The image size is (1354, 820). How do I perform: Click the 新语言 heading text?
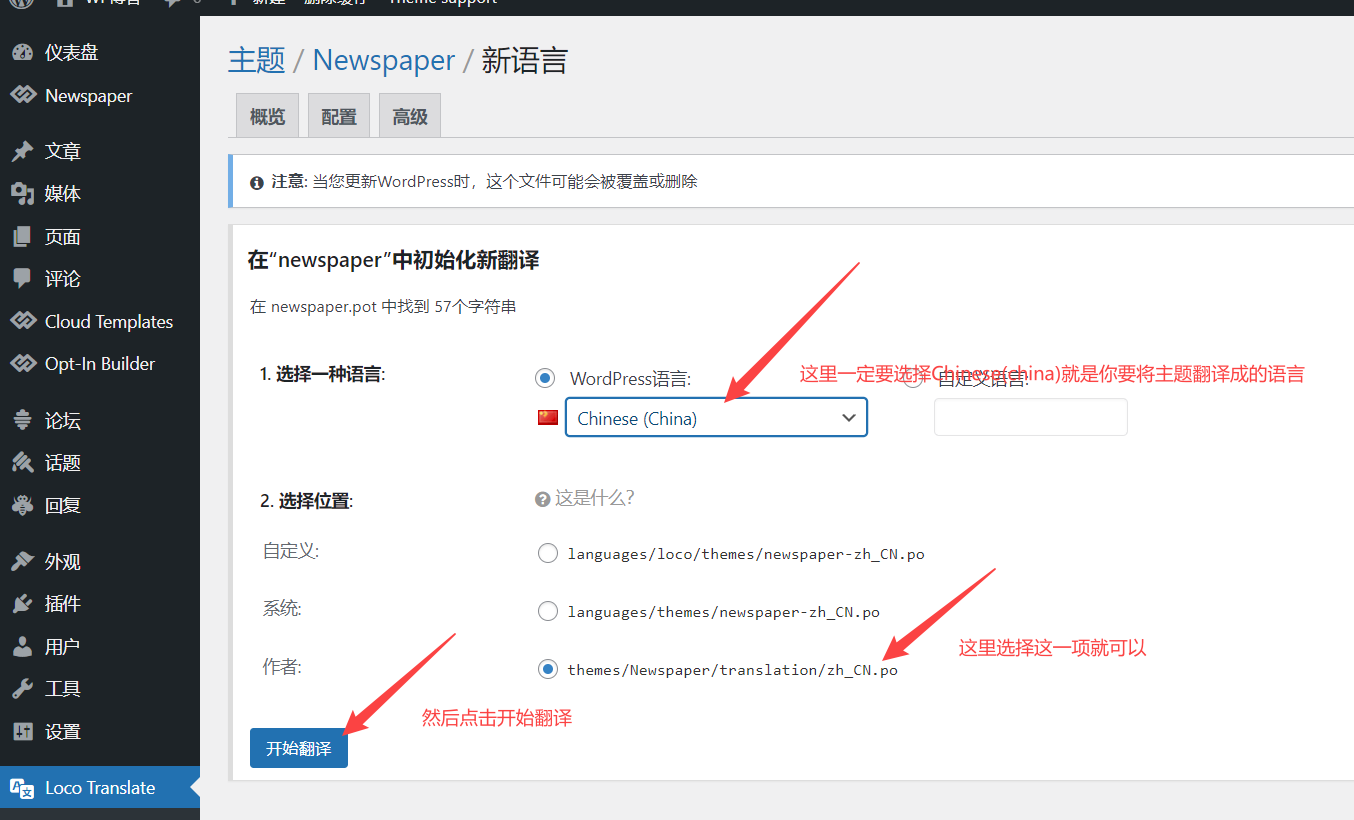[x=525, y=60]
